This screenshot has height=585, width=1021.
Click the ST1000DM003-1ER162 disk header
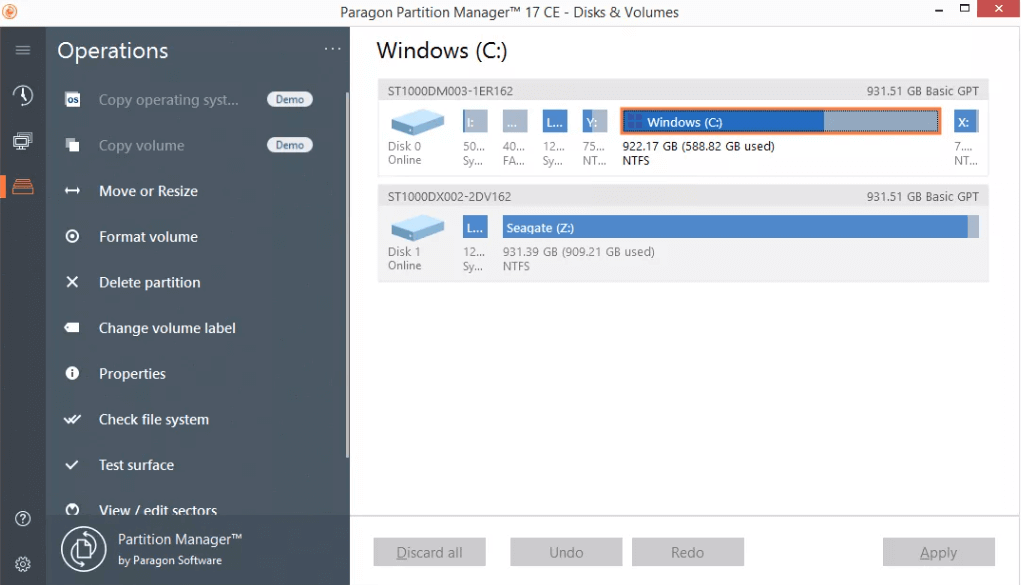(x=683, y=91)
